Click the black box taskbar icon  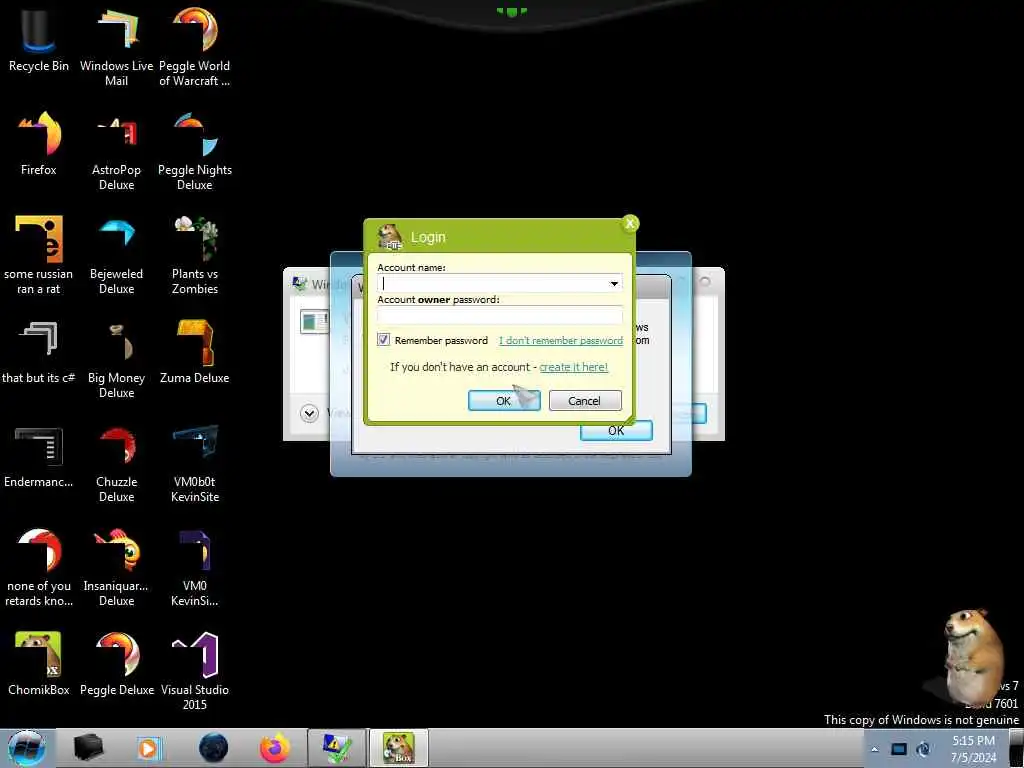(x=88, y=748)
